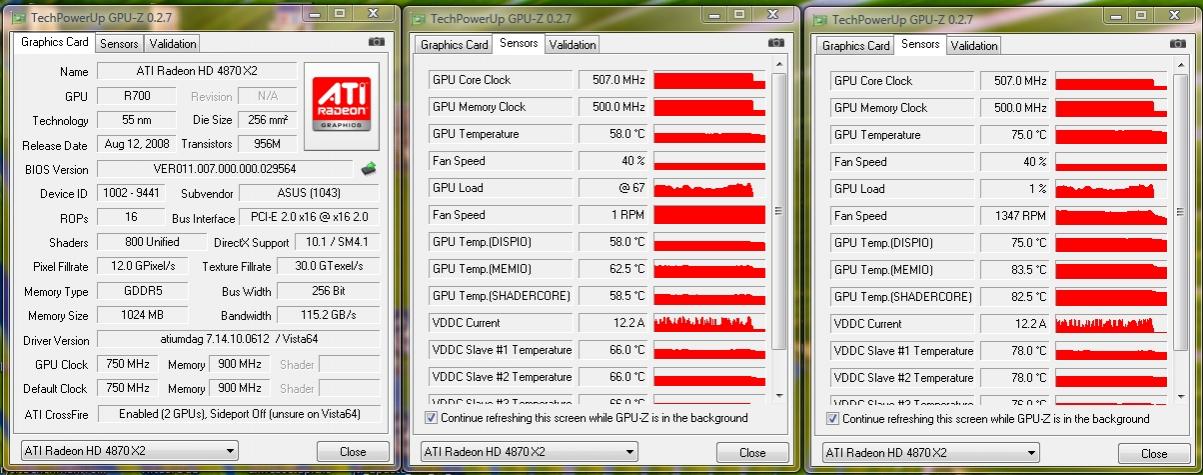
Task: Open the GPU selection dropdown in the right window
Action: [931, 453]
